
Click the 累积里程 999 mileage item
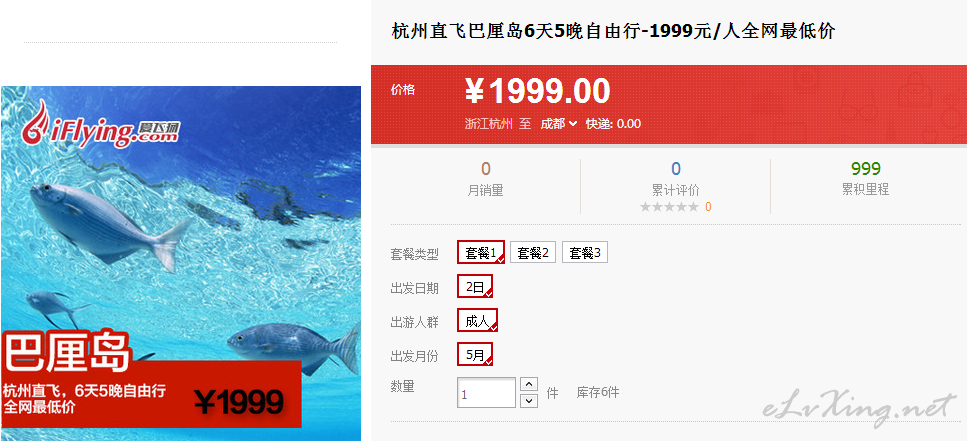pos(865,179)
